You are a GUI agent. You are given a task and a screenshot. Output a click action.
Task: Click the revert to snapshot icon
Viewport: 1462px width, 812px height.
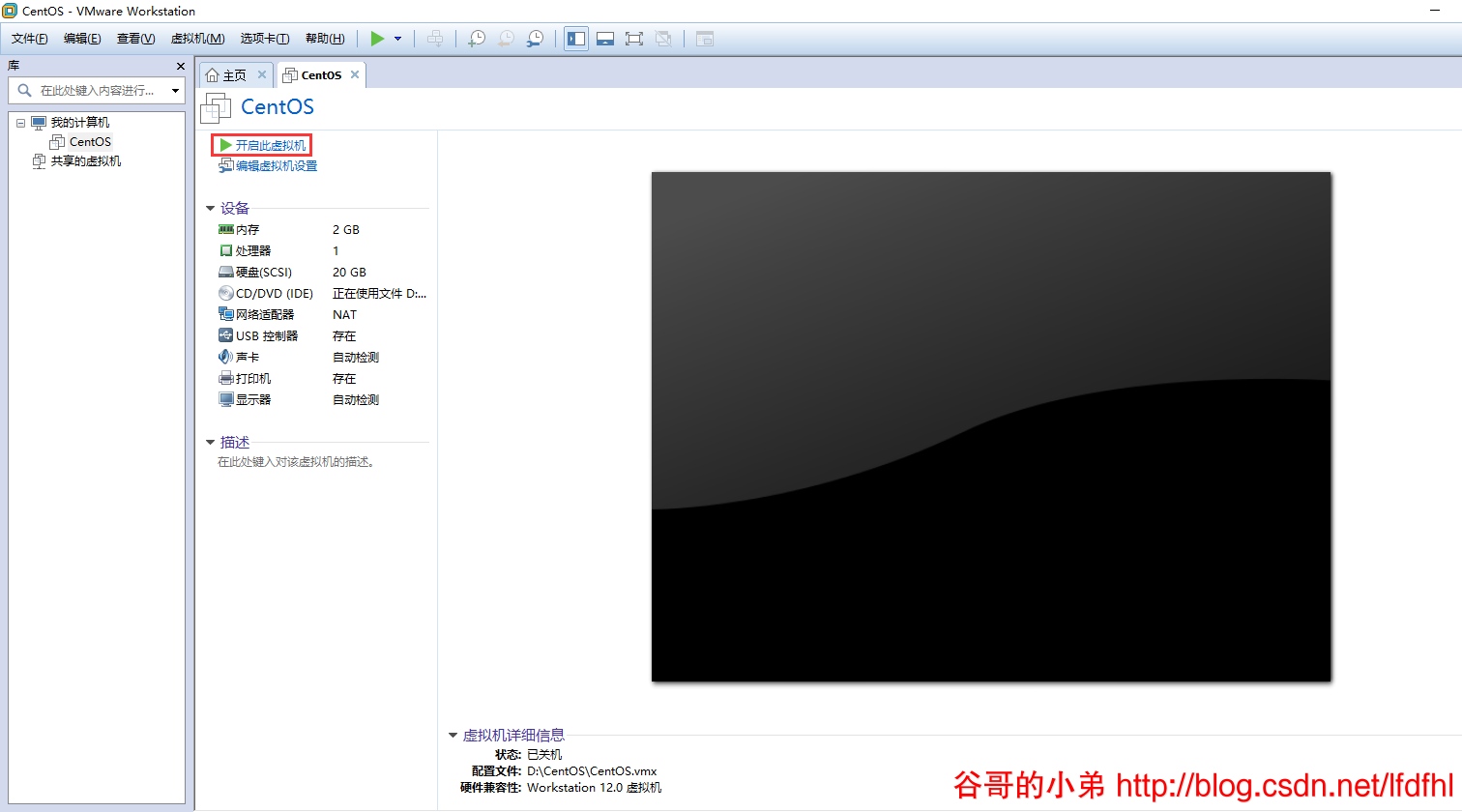coord(506,39)
